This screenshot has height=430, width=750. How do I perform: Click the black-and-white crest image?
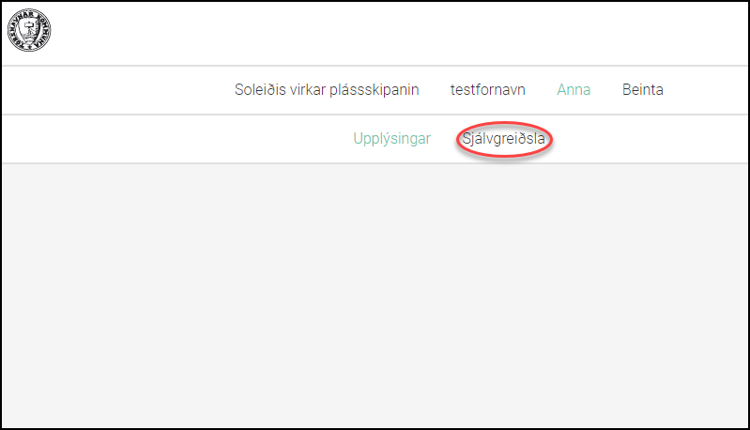(30, 30)
